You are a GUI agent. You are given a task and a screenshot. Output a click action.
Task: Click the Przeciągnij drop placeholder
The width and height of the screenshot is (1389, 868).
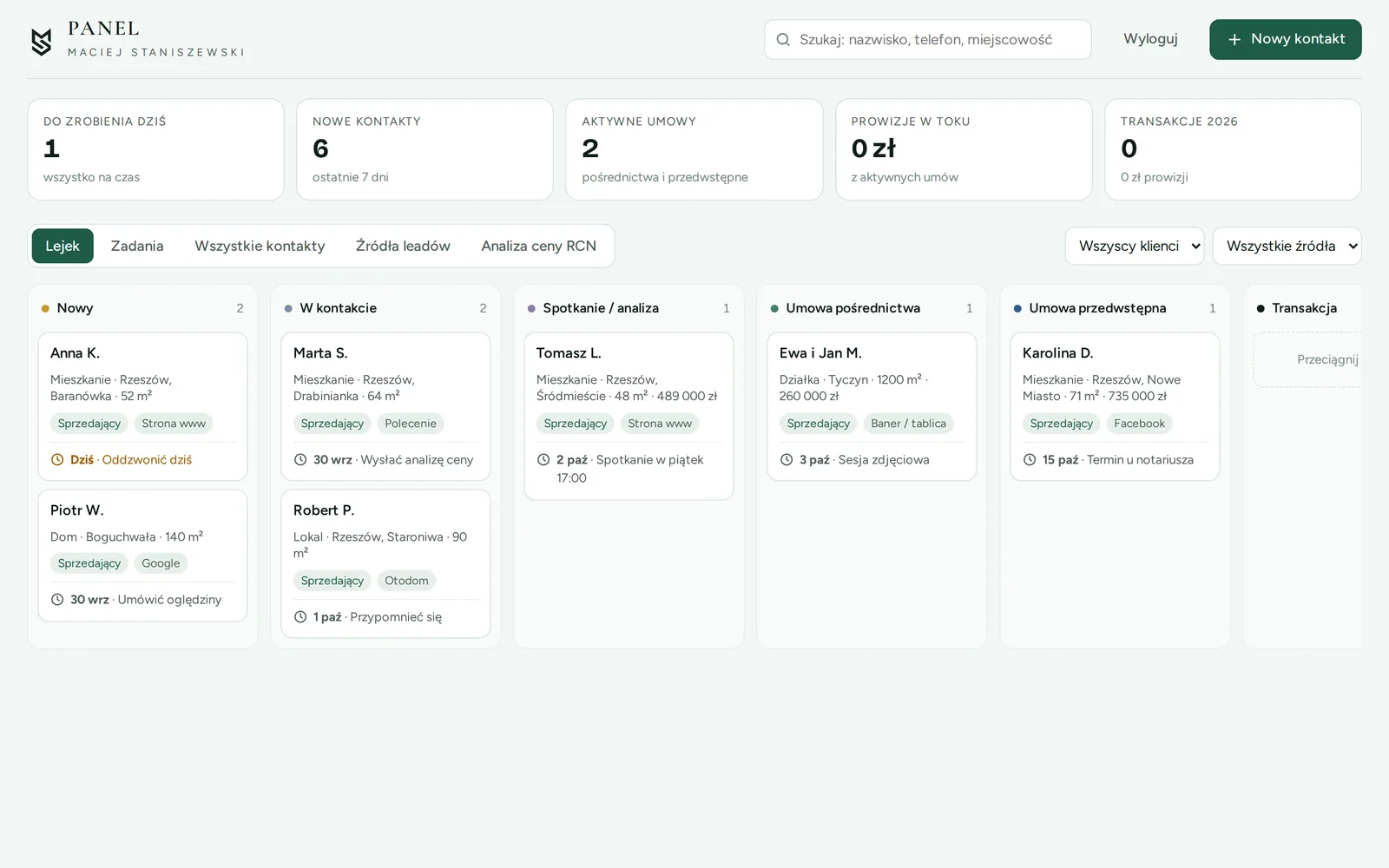coord(1307,359)
